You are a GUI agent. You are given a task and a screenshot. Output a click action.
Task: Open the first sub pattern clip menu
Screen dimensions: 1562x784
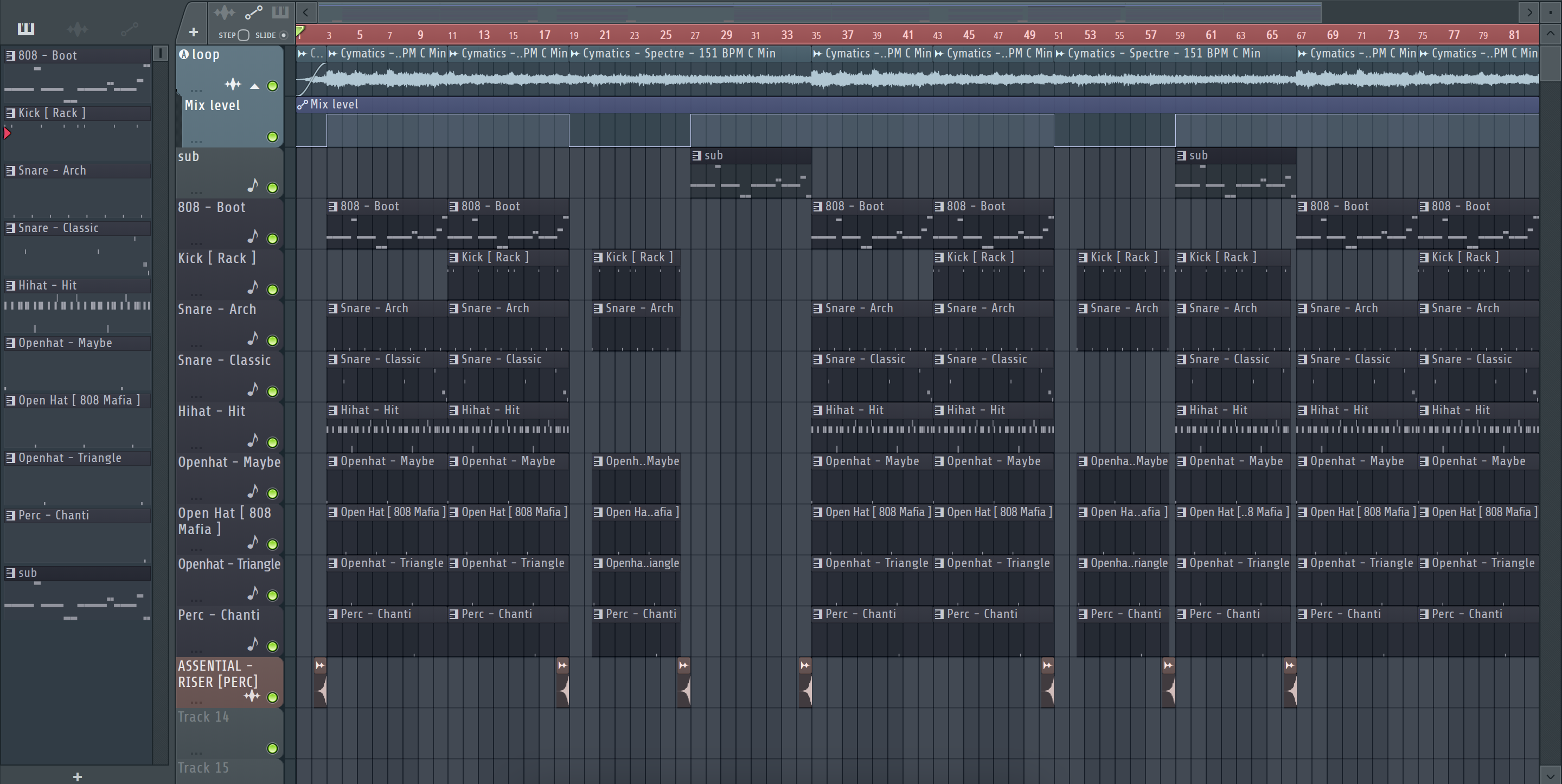click(x=697, y=155)
